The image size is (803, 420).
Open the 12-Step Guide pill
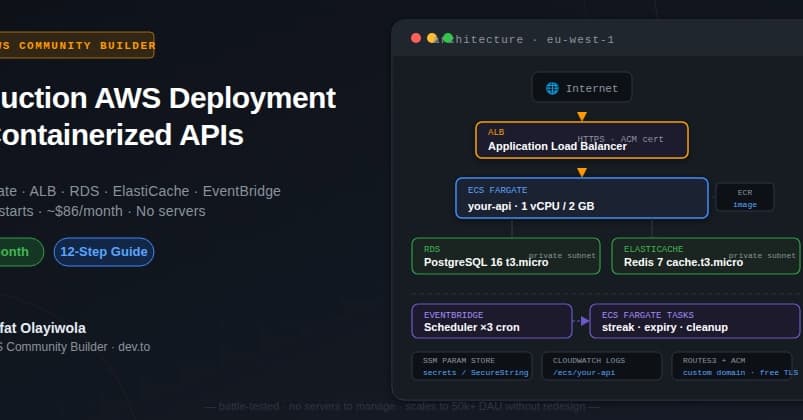pos(104,252)
